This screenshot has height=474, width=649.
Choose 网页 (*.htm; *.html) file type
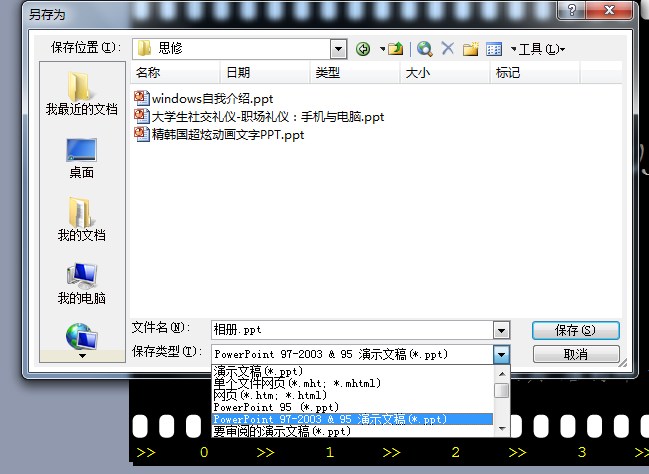[x=353, y=395]
